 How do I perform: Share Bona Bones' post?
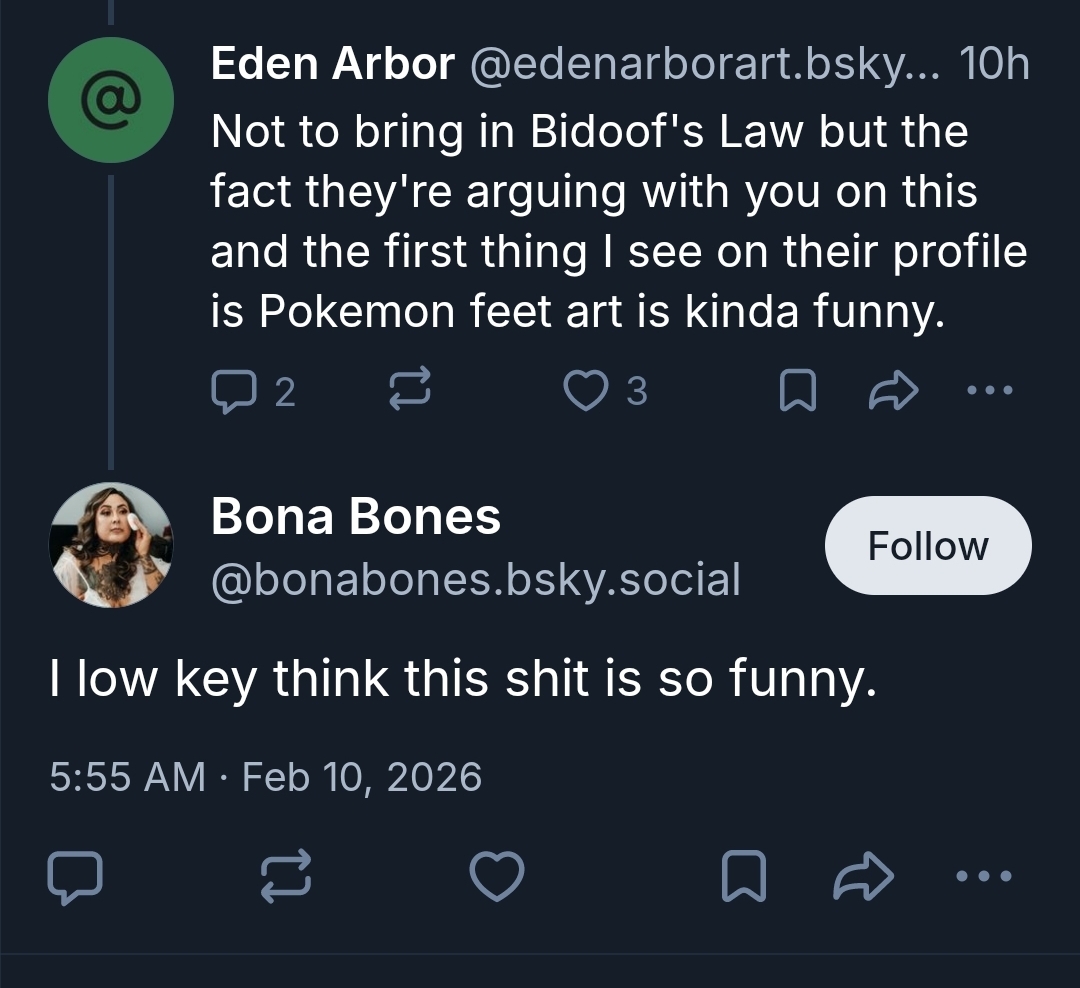[x=863, y=878]
